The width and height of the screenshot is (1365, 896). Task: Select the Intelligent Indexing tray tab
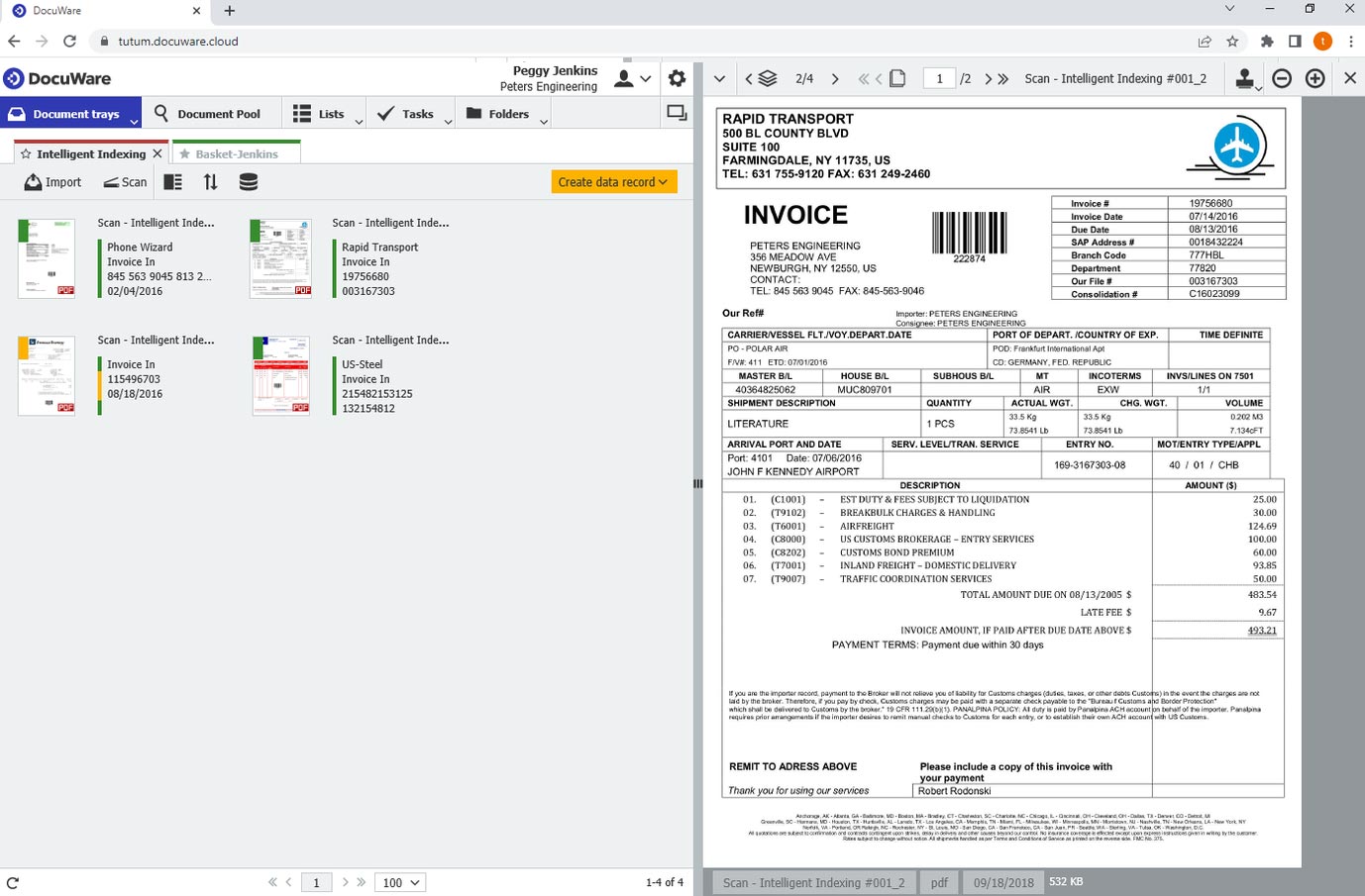[x=91, y=153]
